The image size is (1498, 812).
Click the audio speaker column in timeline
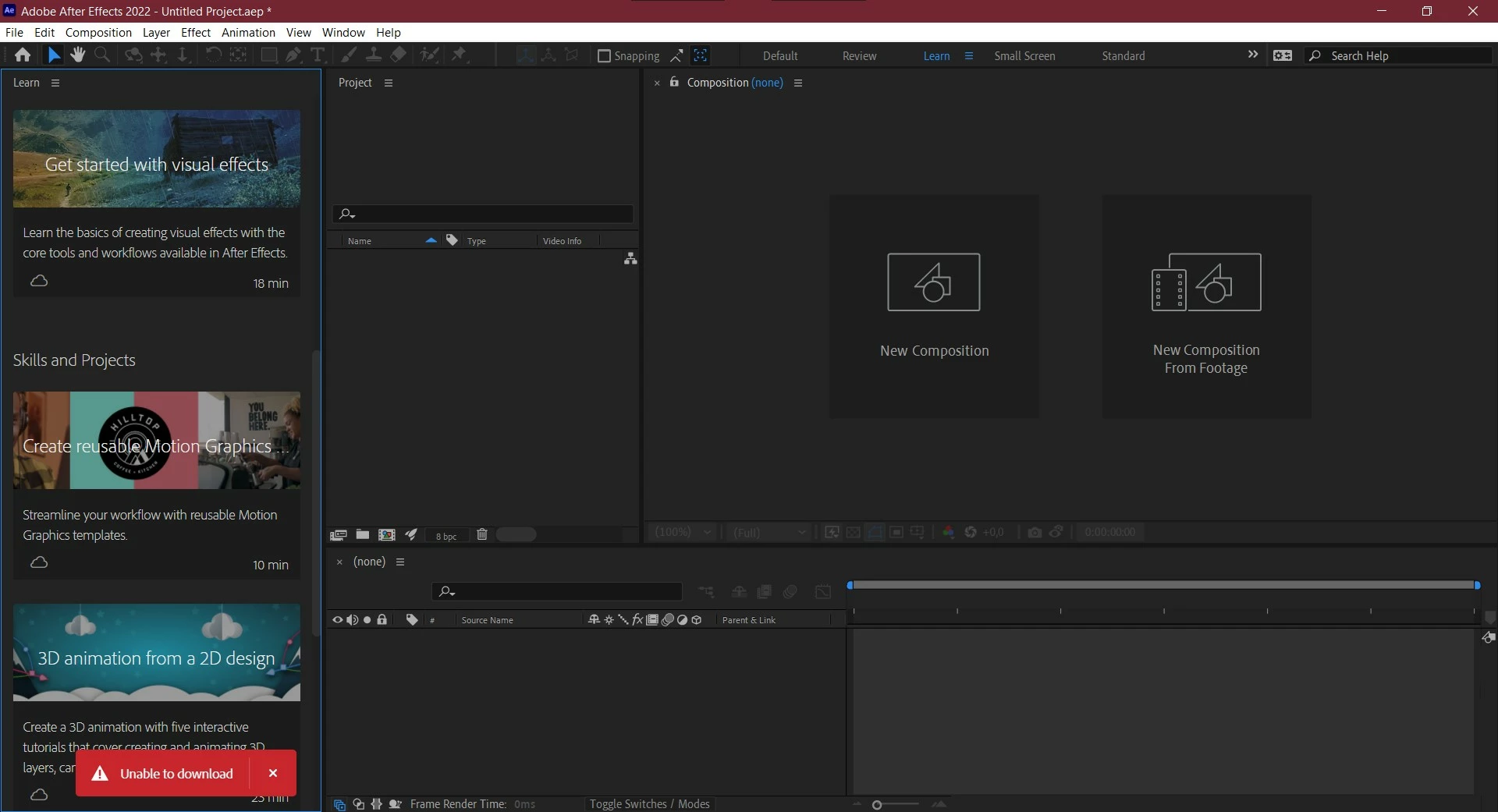353,620
